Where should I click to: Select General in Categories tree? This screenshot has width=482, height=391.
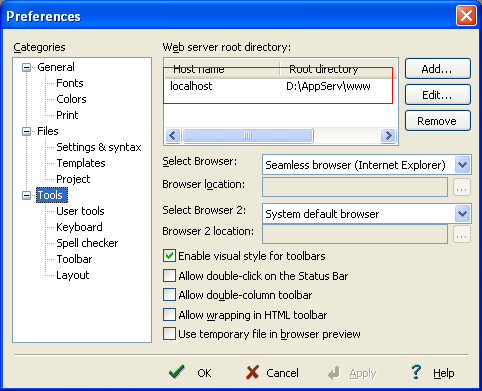click(x=56, y=67)
